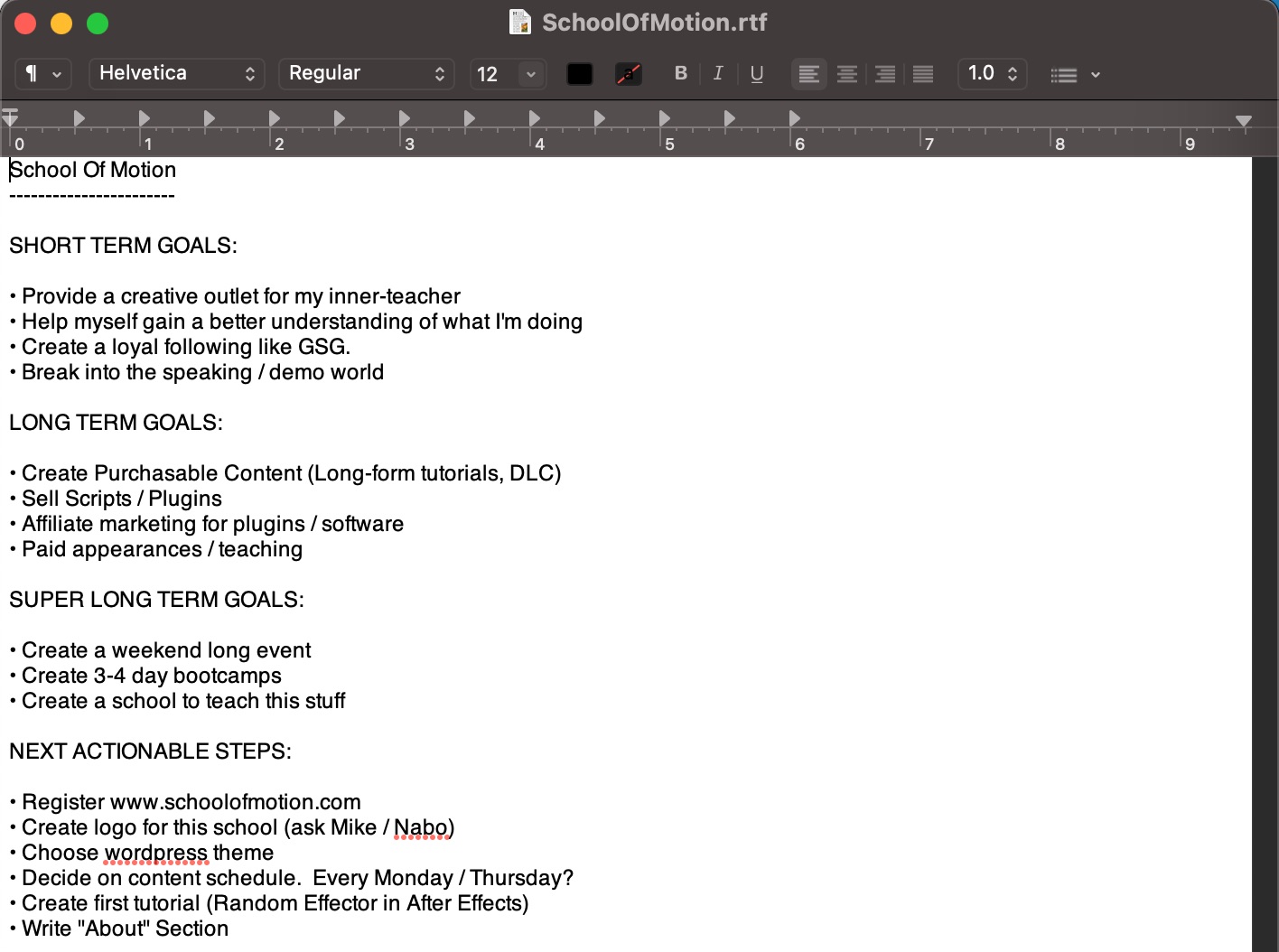Click the 'SUPER LONG TERM GOALS:' heading

[156, 600]
